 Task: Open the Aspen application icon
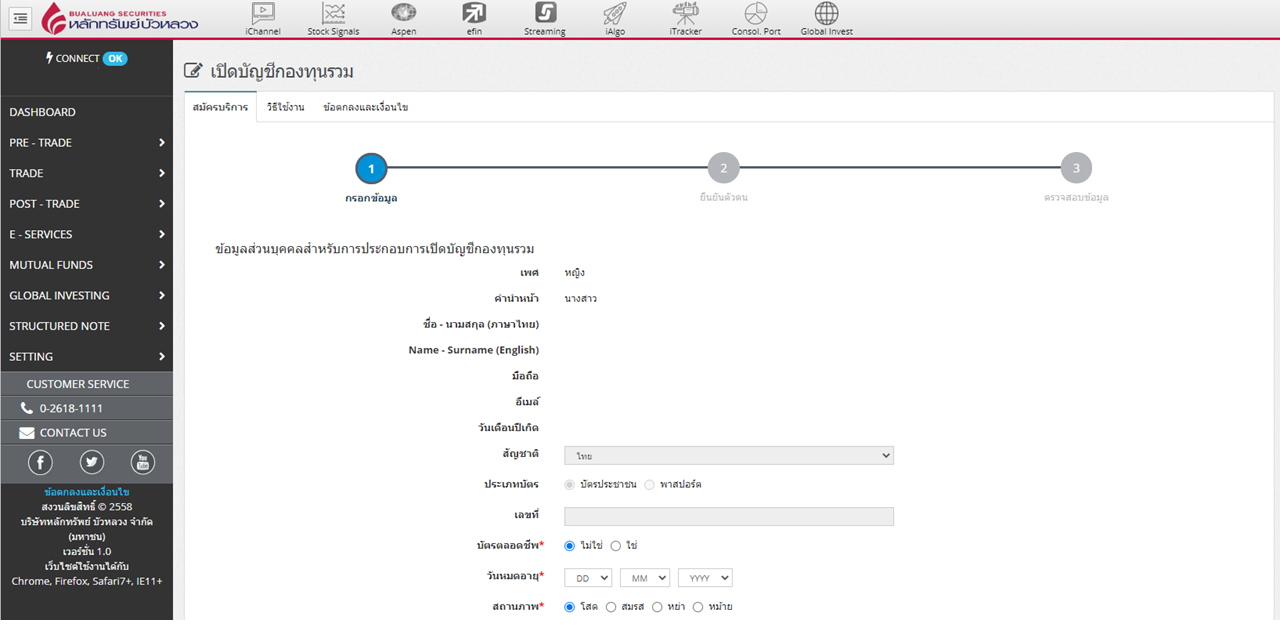click(403, 14)
